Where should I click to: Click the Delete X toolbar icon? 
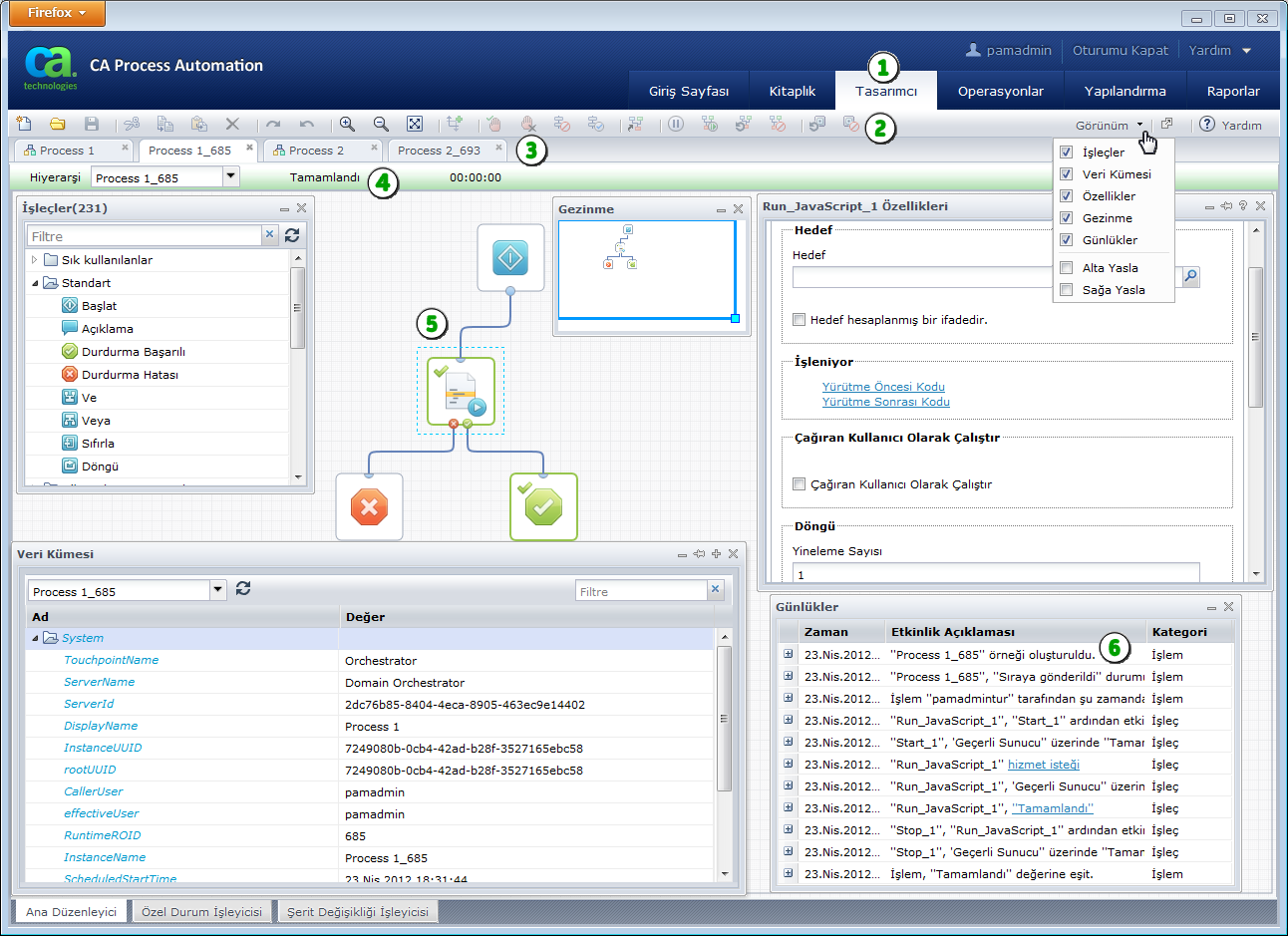(232, 125)
